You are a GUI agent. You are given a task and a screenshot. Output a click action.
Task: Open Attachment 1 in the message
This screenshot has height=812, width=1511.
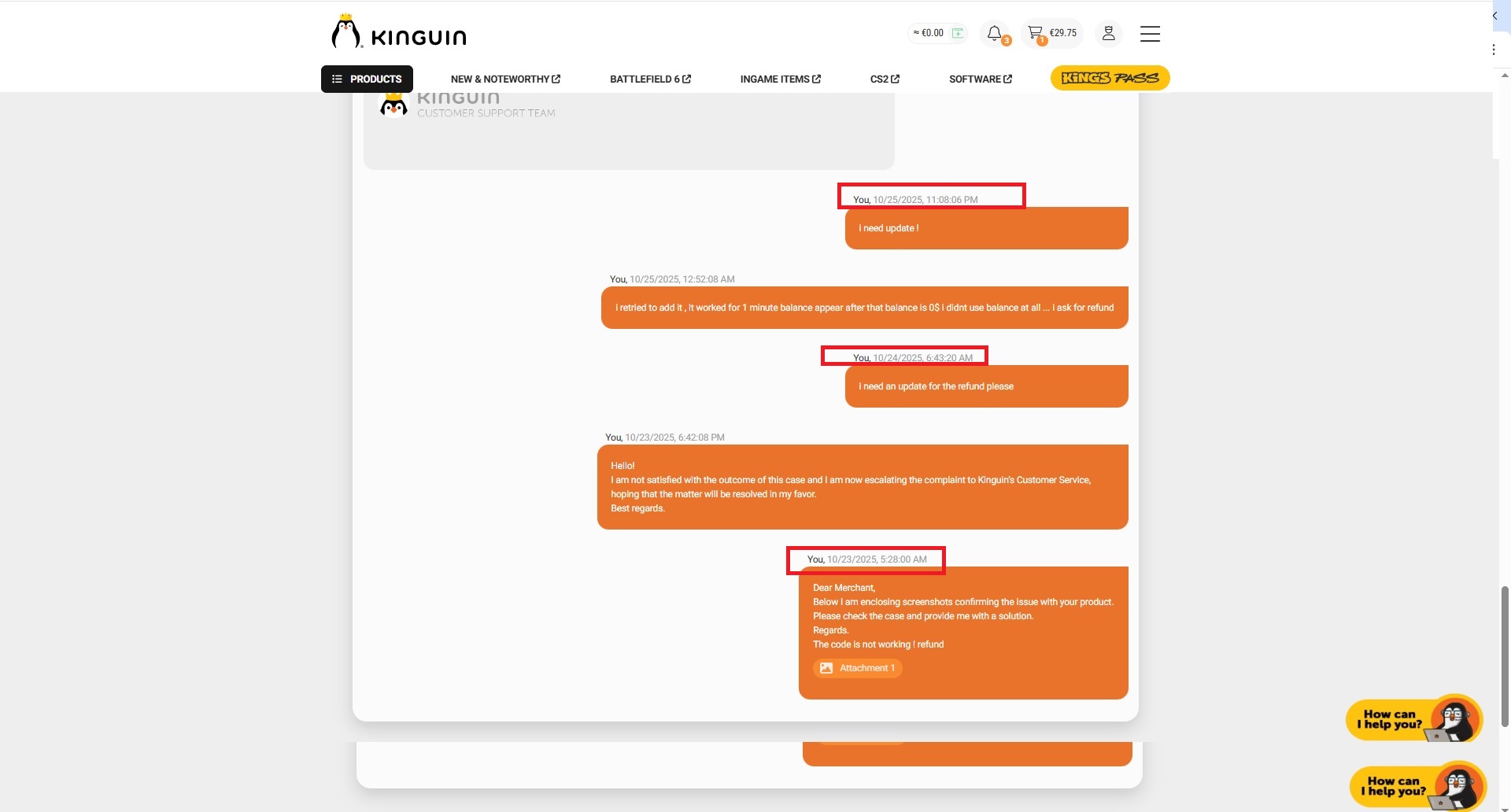coord(858,668)
